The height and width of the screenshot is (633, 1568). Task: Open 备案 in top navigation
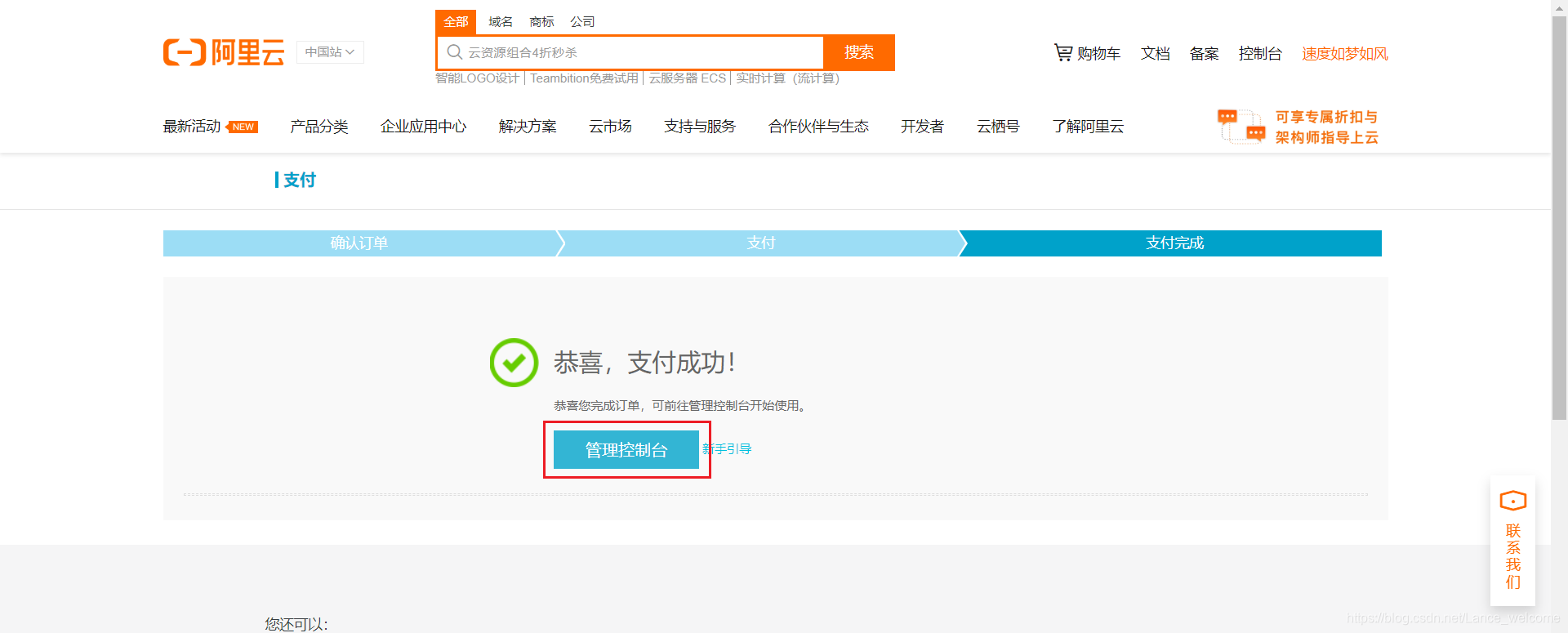pyautogui.click(x=1205, y=54)
